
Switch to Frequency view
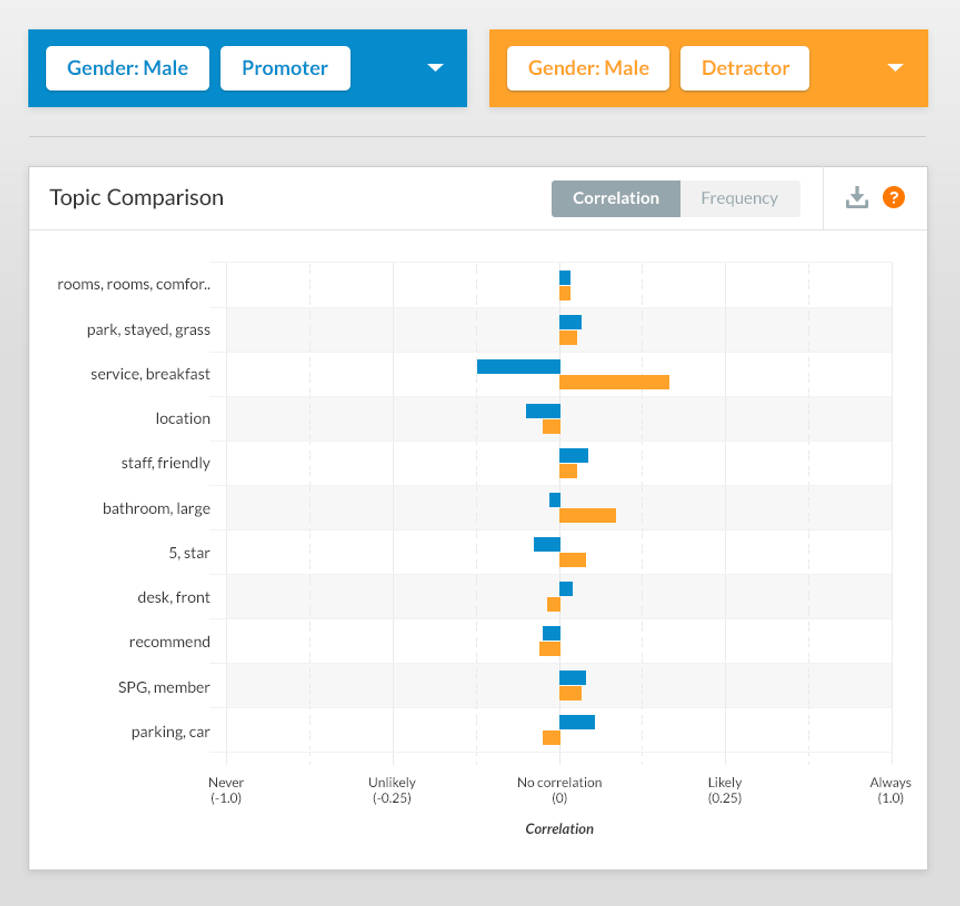coord(739,198)
